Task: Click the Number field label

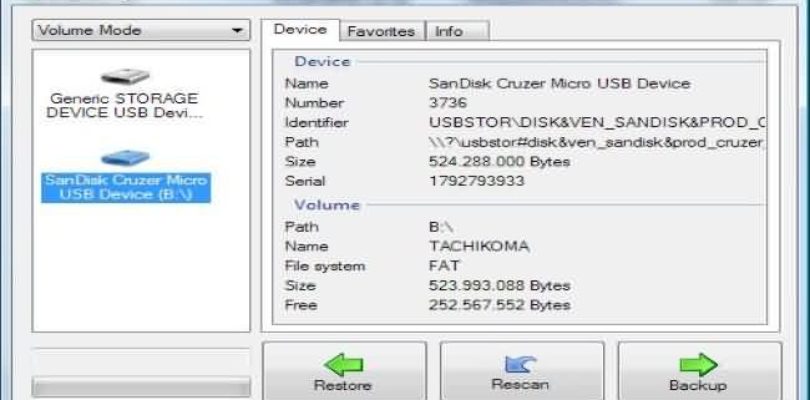Action: tap(314, 103)
